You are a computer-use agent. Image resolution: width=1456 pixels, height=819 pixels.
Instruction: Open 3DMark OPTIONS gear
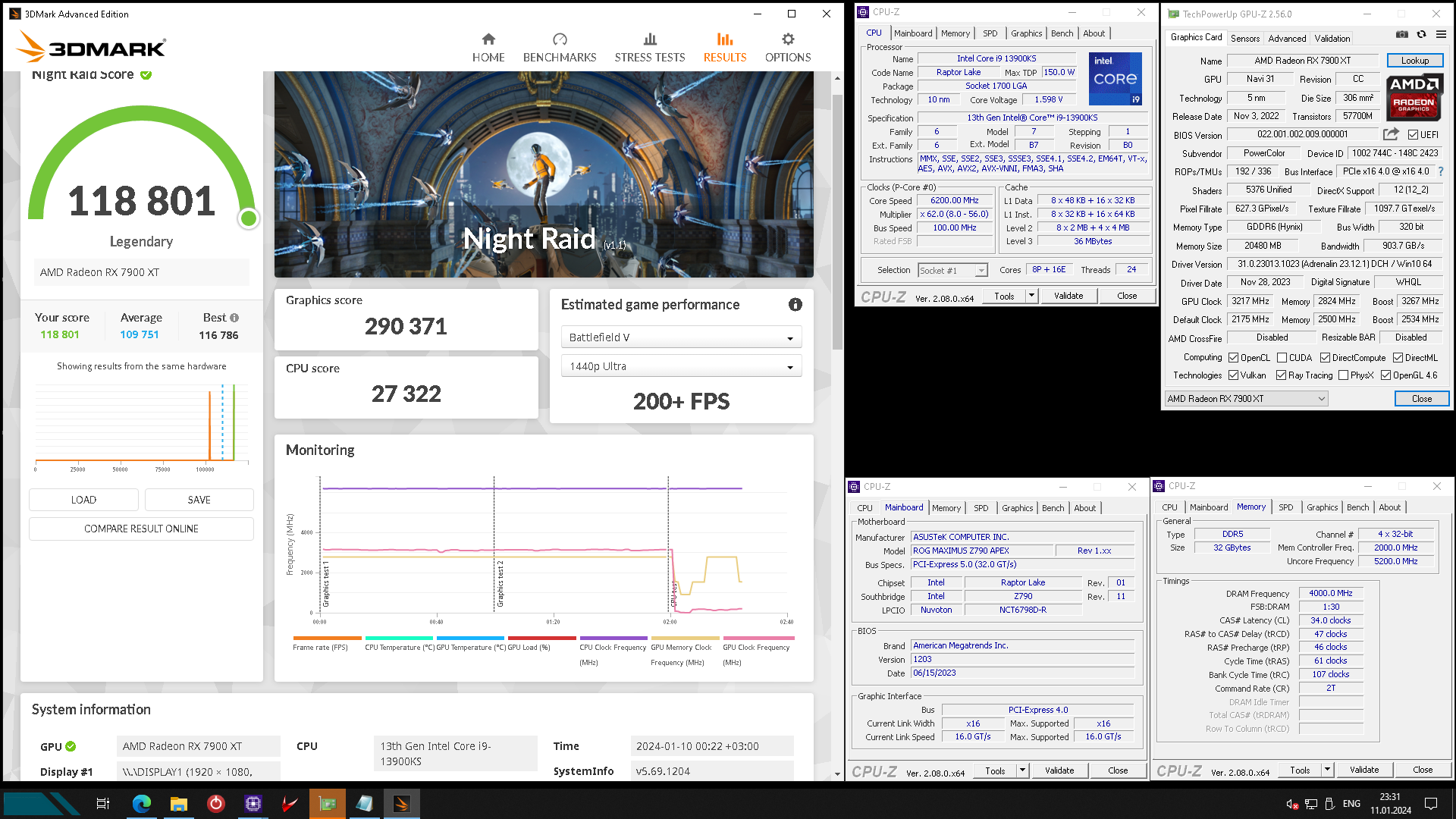pos(788,48)
